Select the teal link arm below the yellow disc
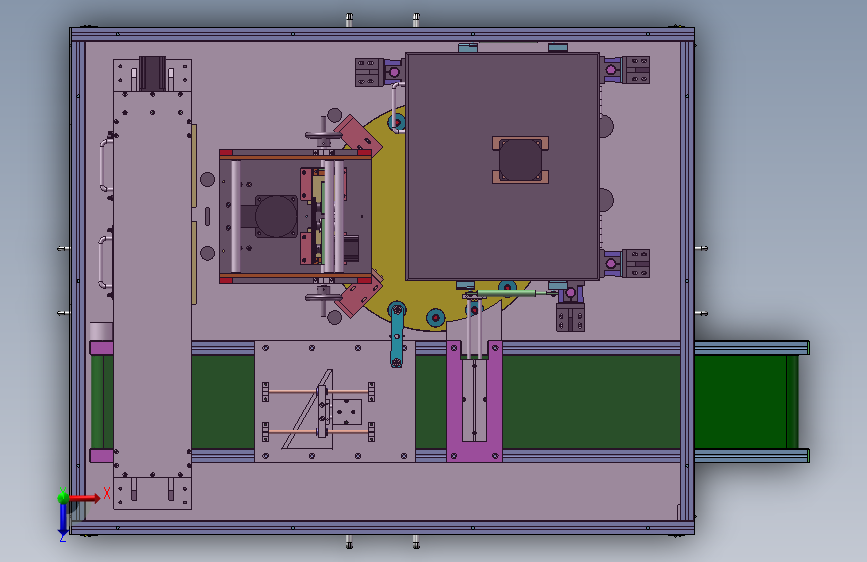Screen dimensions: 867x562 point(396,335)
